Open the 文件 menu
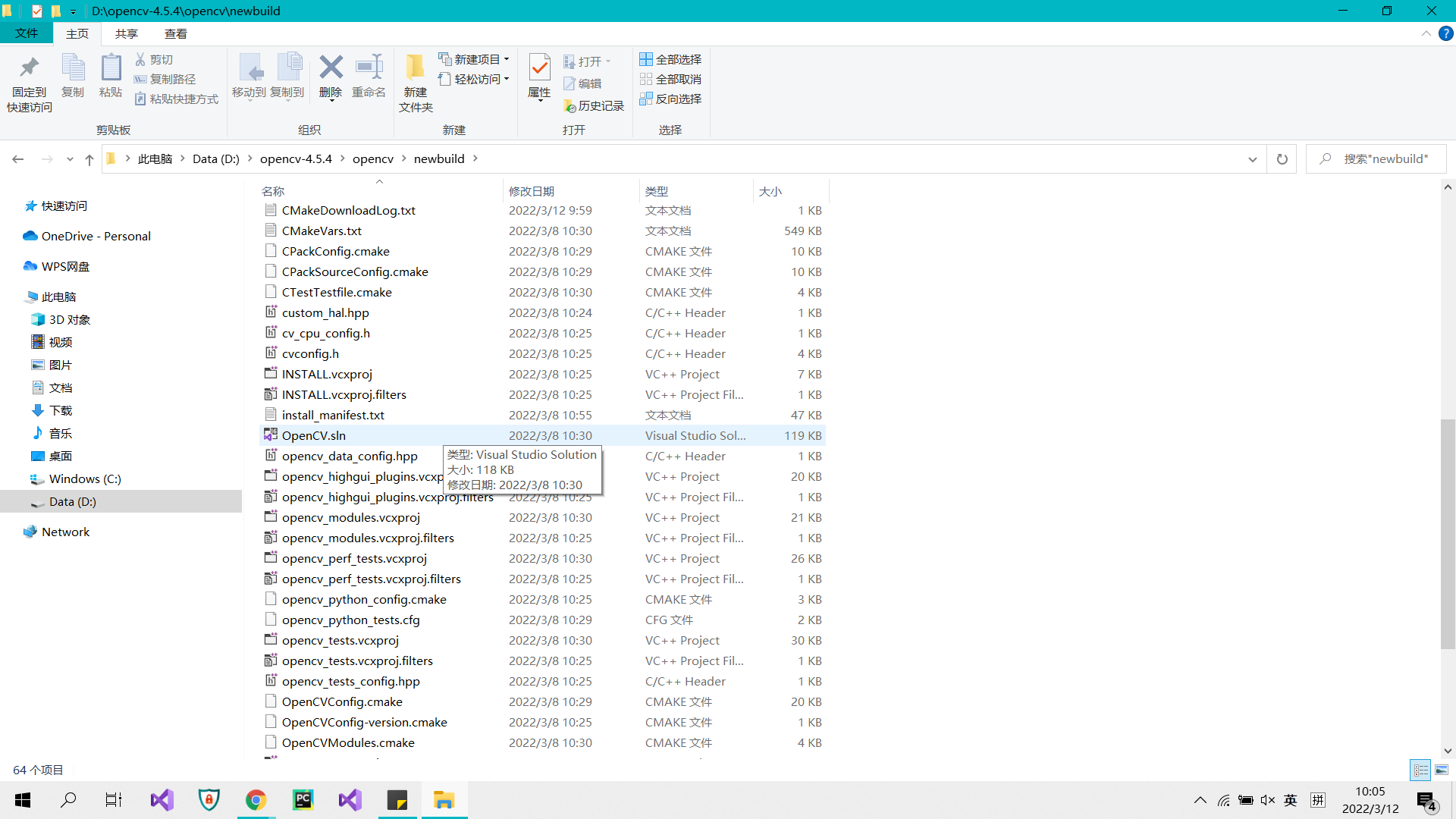1456x819 pixels. [27, 33]
